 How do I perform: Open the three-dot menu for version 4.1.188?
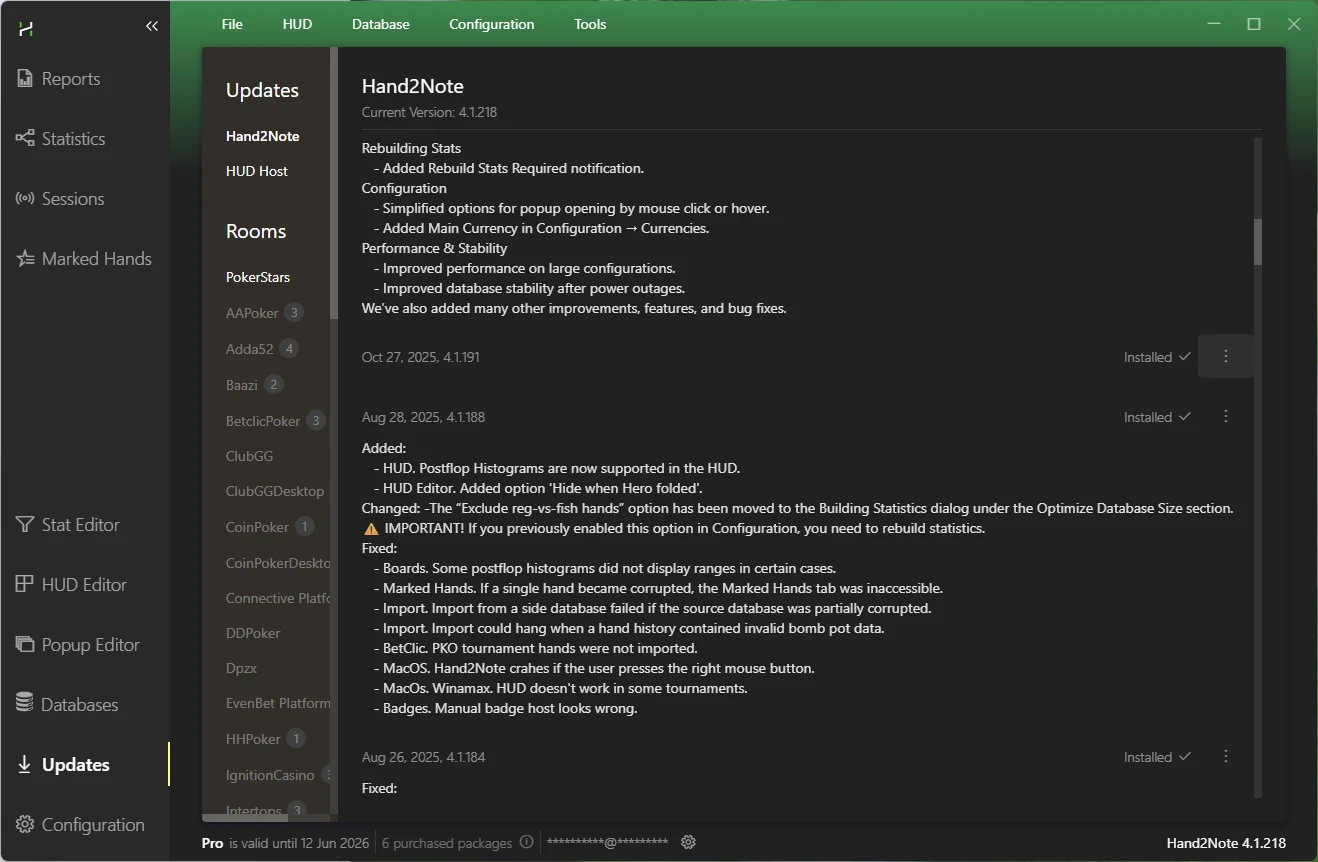tap(1226, 417)
